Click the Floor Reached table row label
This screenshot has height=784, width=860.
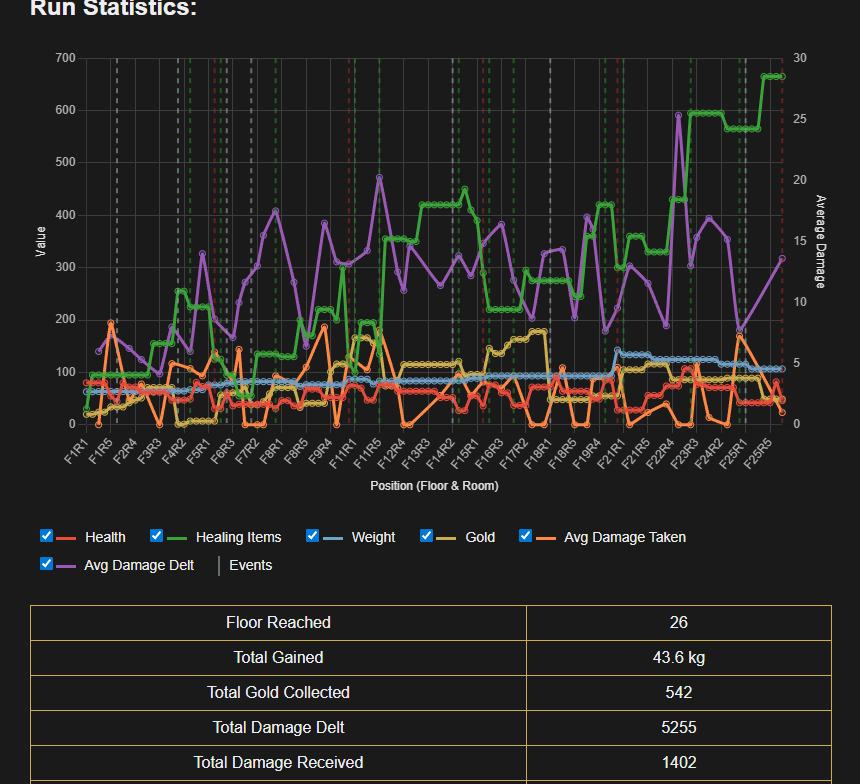pyautogui.click(x=278, y=623)
